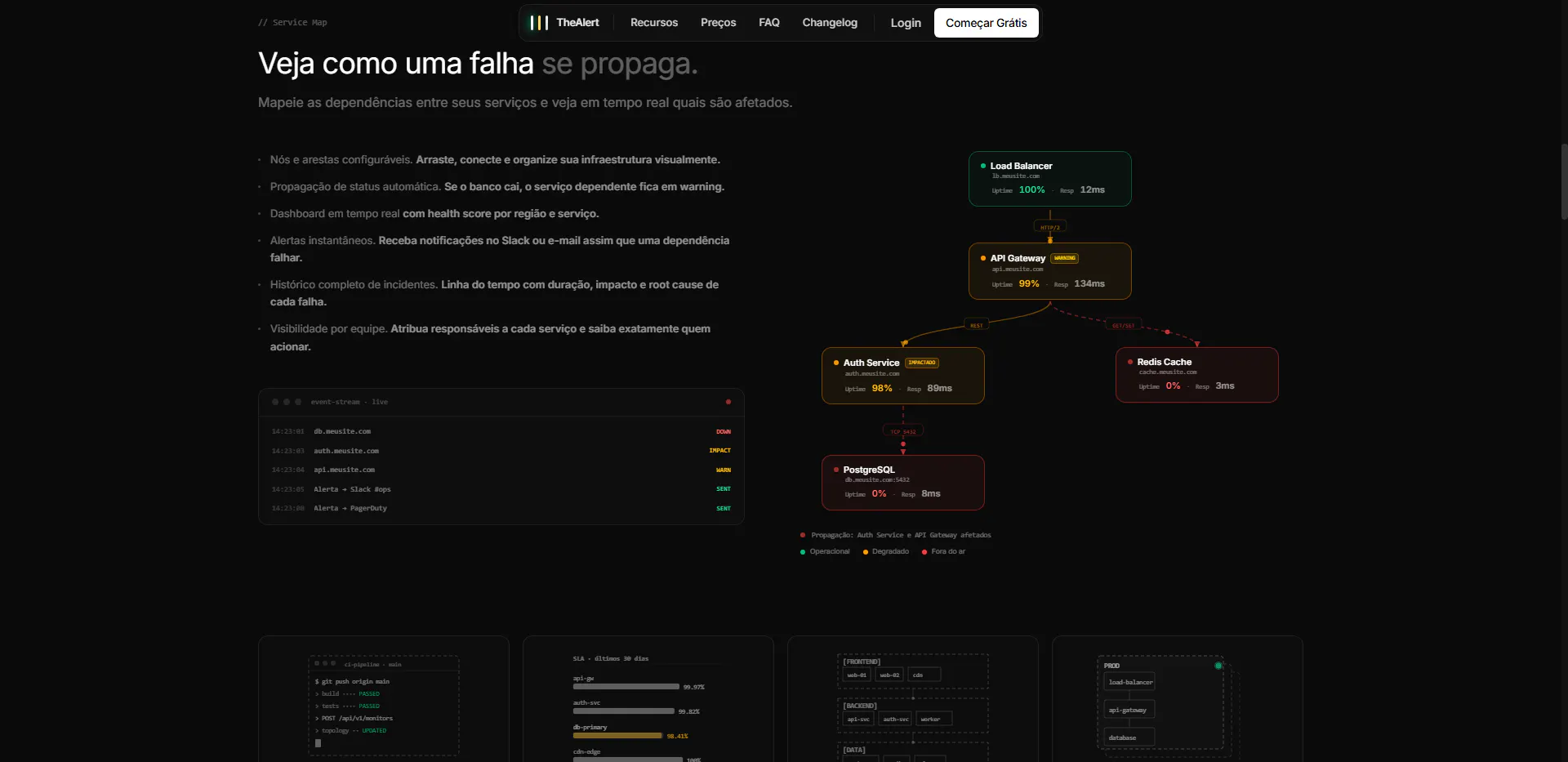Screen dimensions: 1568x762
Task: Click the DOWN status tag
Action: 724,431
